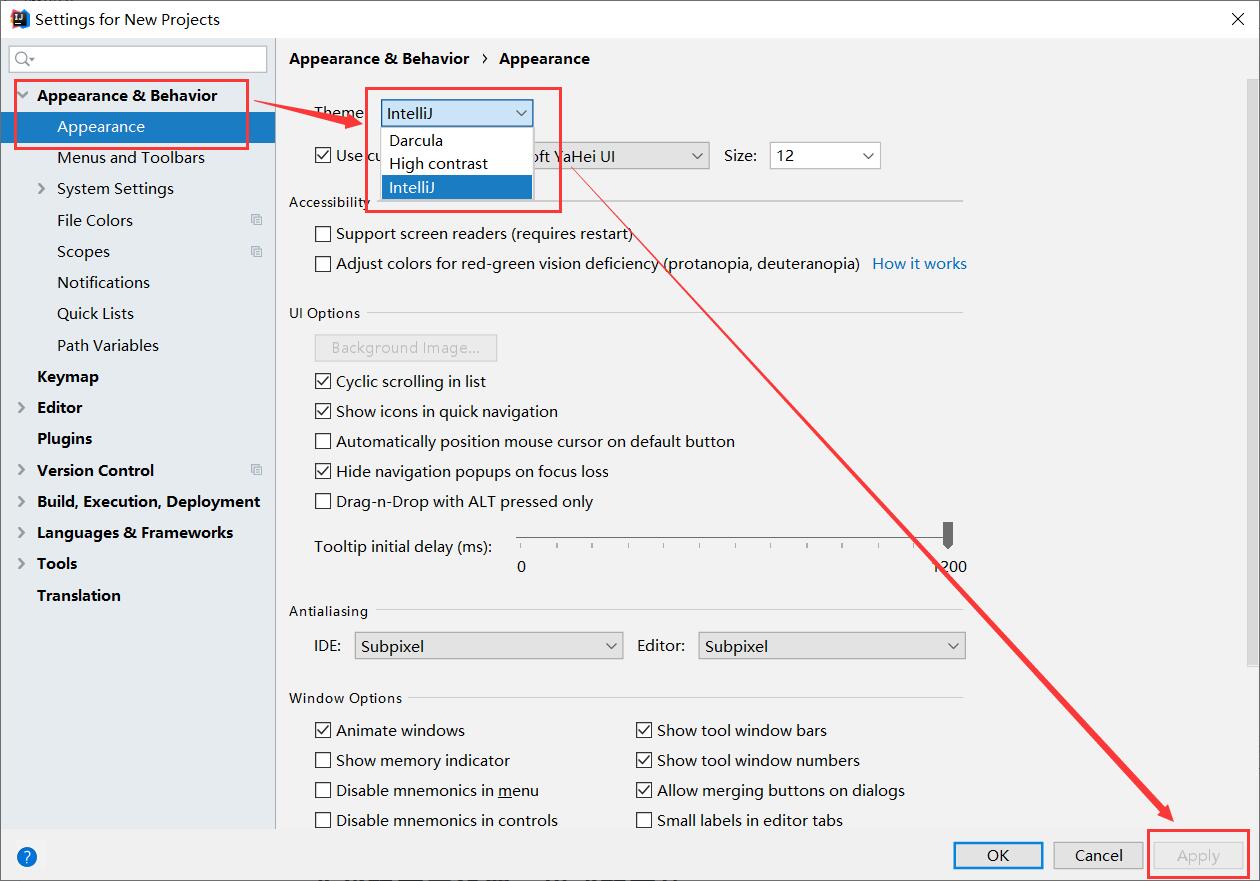1260x881 pixels.
Task: Click Appearance & Behavior in the breadcrumb
Action: tap(379, 59)
